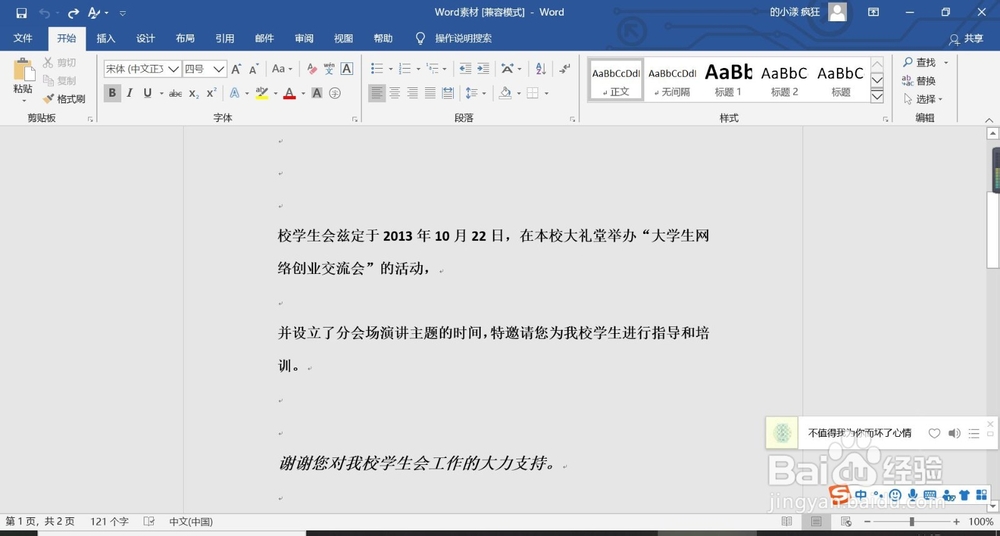Image resolution: width=1000 pixels, height=536 pixels.
Task: Sort text with A-Z sort icon
Action: (541, 69)
